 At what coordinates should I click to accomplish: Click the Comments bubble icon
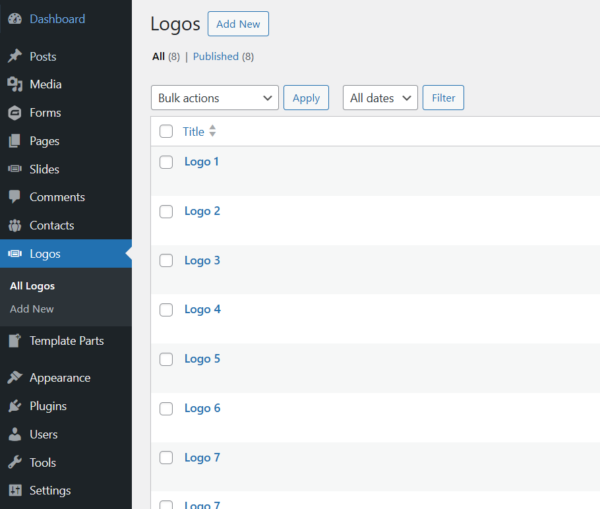(x=15, y=197)
